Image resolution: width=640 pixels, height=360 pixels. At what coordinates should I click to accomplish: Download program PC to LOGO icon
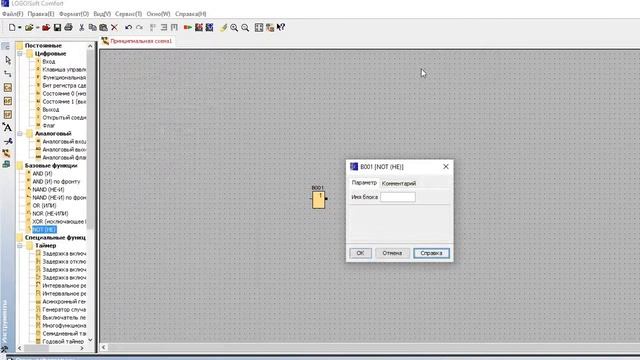[x=199, y=27]
